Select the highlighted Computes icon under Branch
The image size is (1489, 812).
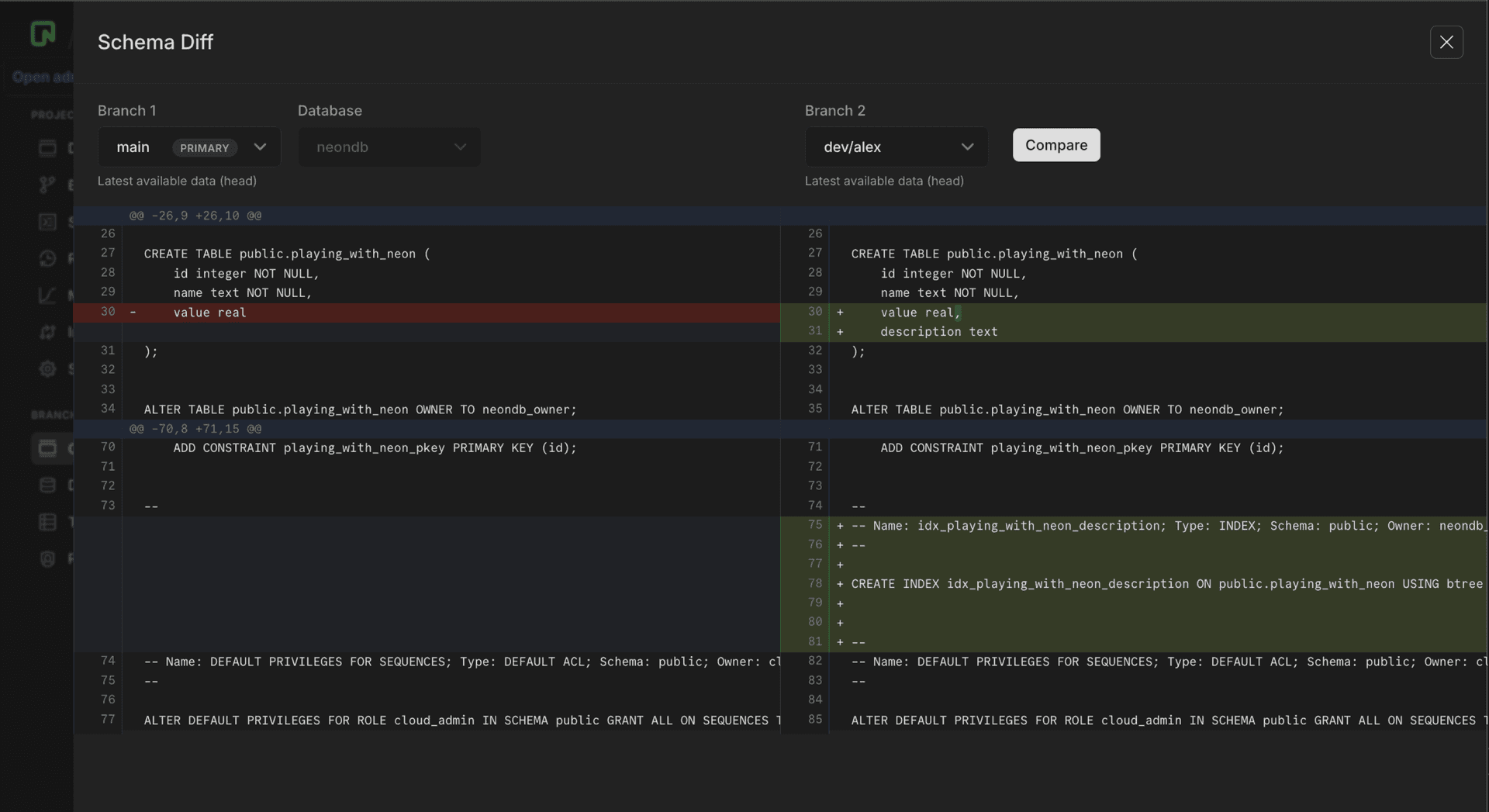[x=48, y=448]
